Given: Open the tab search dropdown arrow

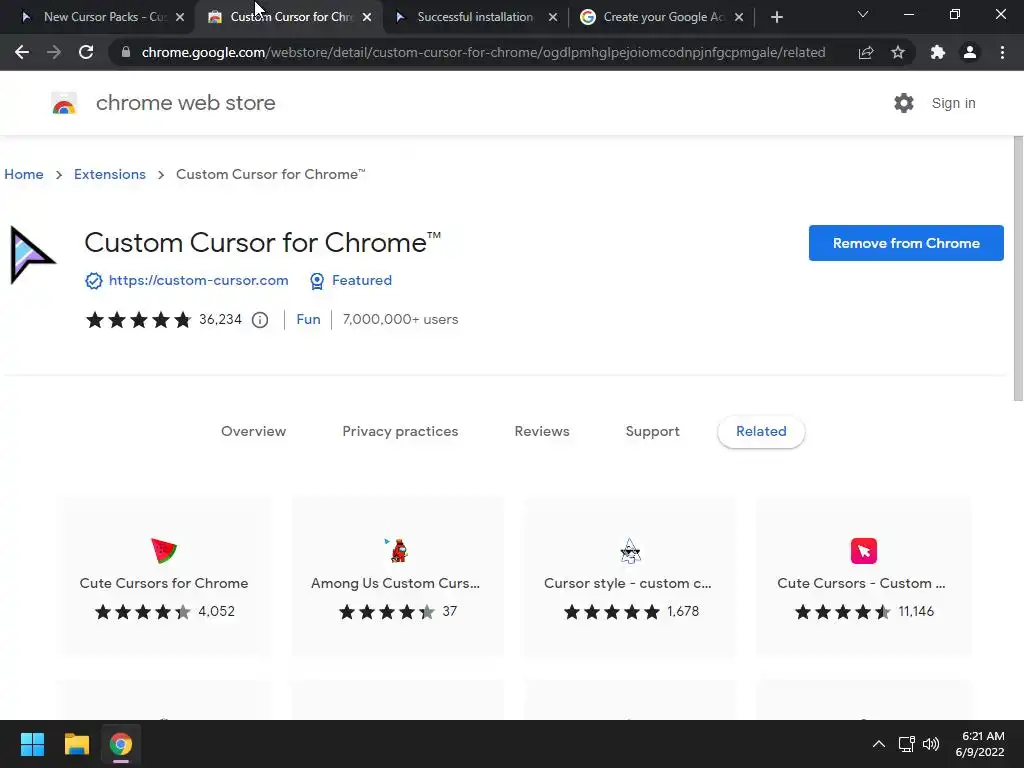Looking at the screenshot, I should tap(863, 15).
